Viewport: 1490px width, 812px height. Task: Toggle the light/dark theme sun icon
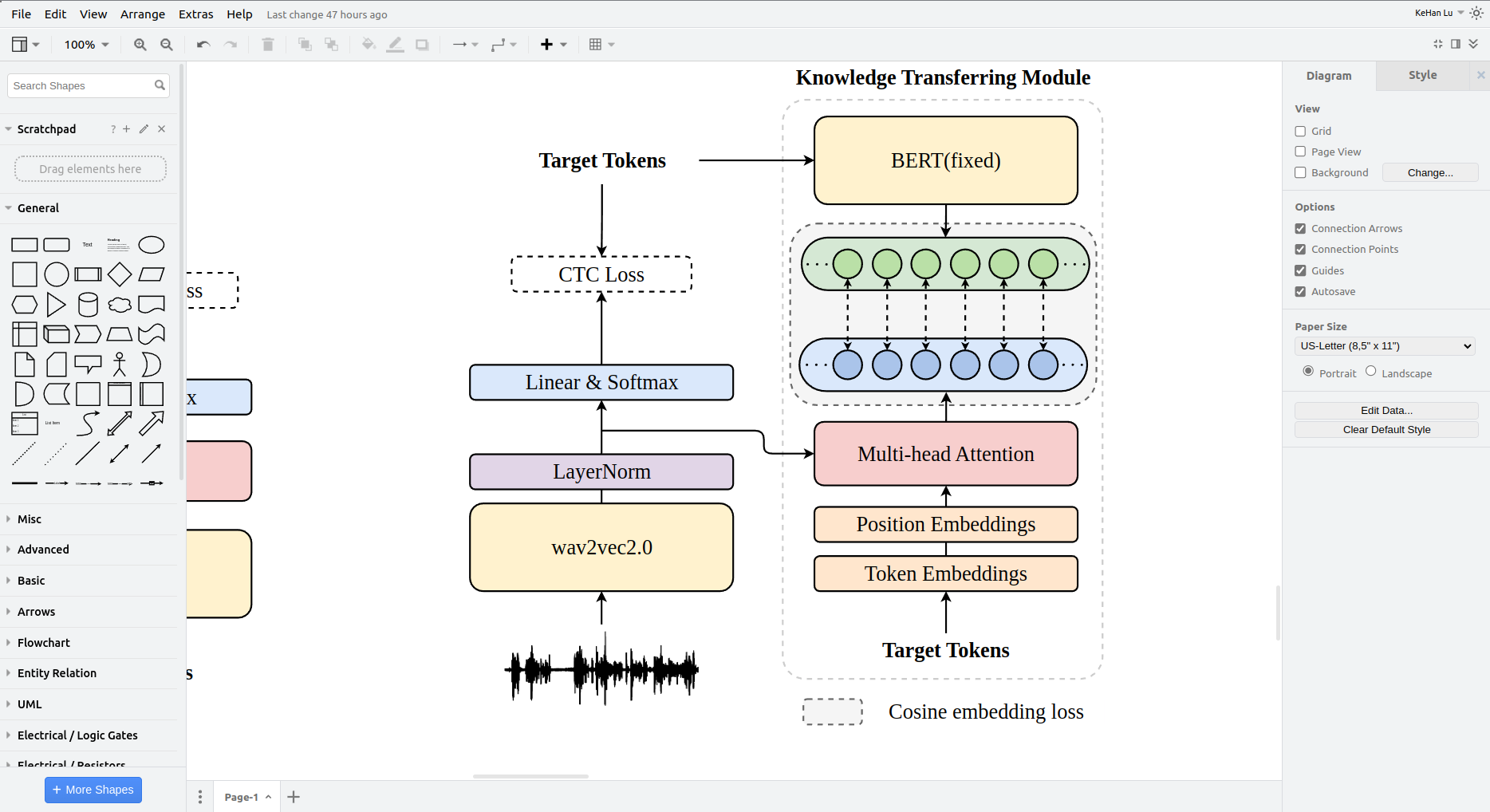pos(1476,13)
